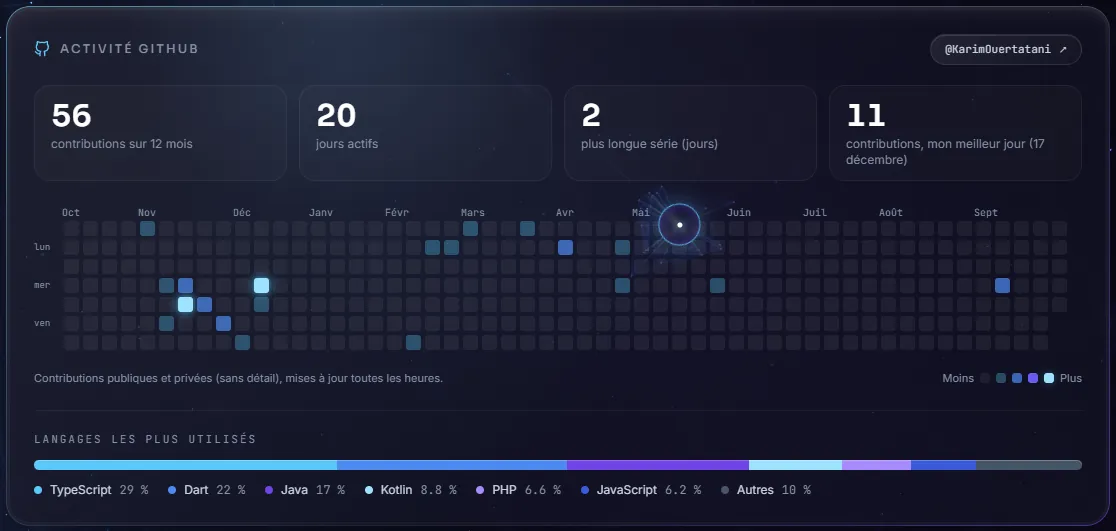Click the PHP color dot in the legend
The height and width of the screenshot is (531, 1116).
click(x=480, y=490)
